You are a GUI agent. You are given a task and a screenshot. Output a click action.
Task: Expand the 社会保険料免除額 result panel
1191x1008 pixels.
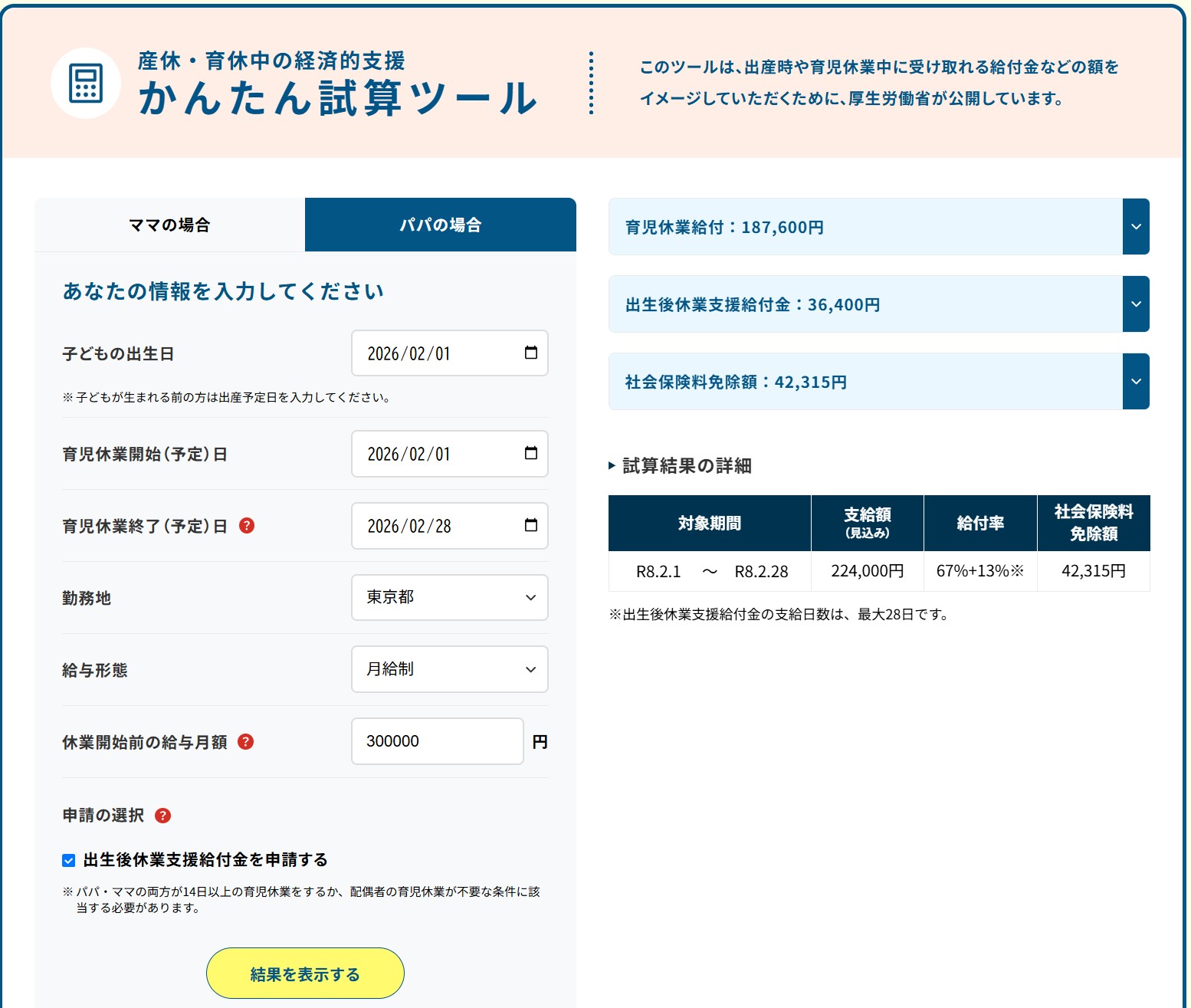pos(1136,382)
